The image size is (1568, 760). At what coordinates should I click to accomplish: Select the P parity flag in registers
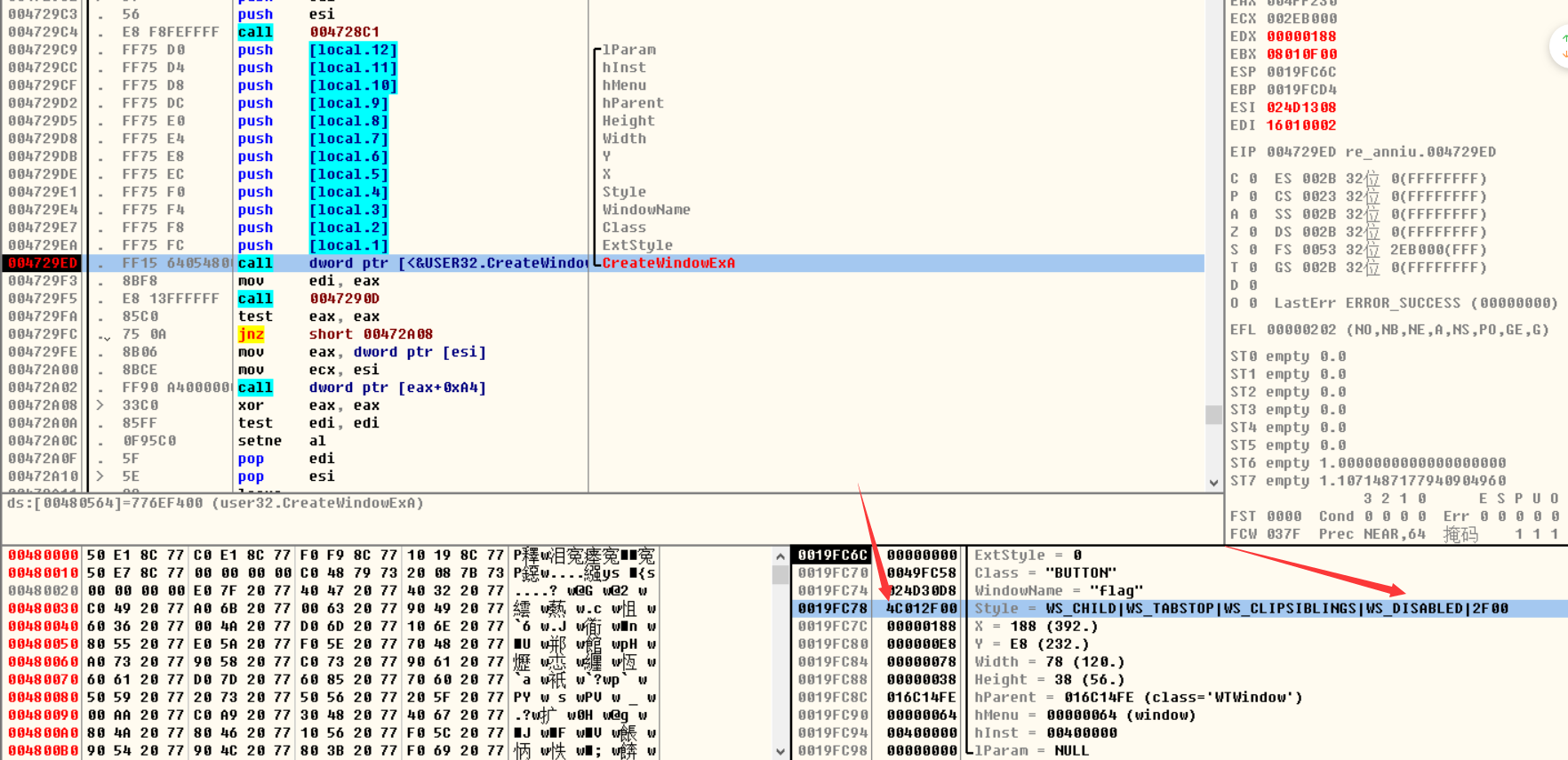1244,196
